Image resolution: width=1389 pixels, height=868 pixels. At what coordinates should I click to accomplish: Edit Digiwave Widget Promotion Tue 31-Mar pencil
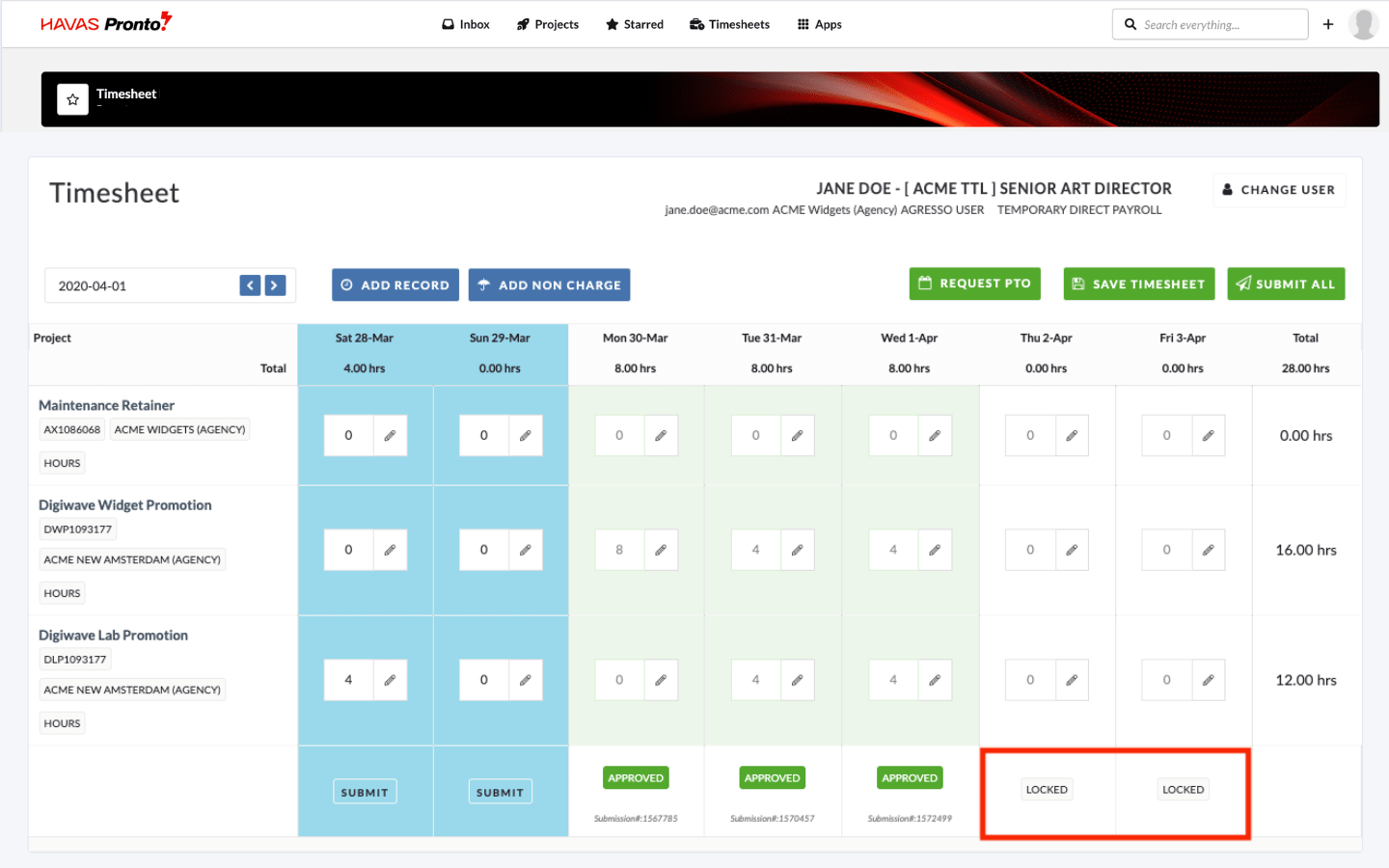coord(797,550)
